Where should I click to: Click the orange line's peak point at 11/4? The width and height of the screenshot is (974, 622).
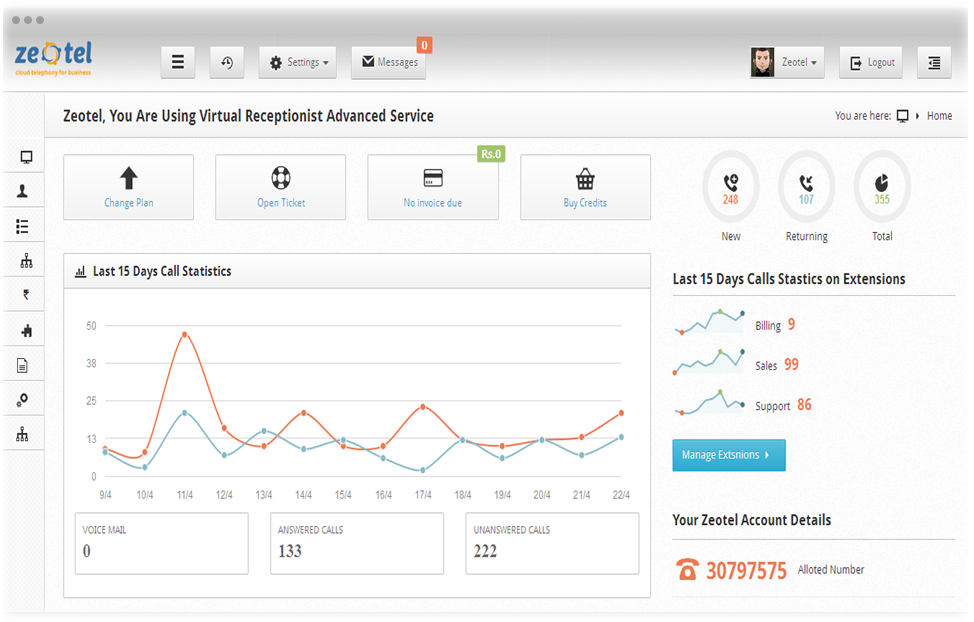pyautogui.click(x=184, y=334)
